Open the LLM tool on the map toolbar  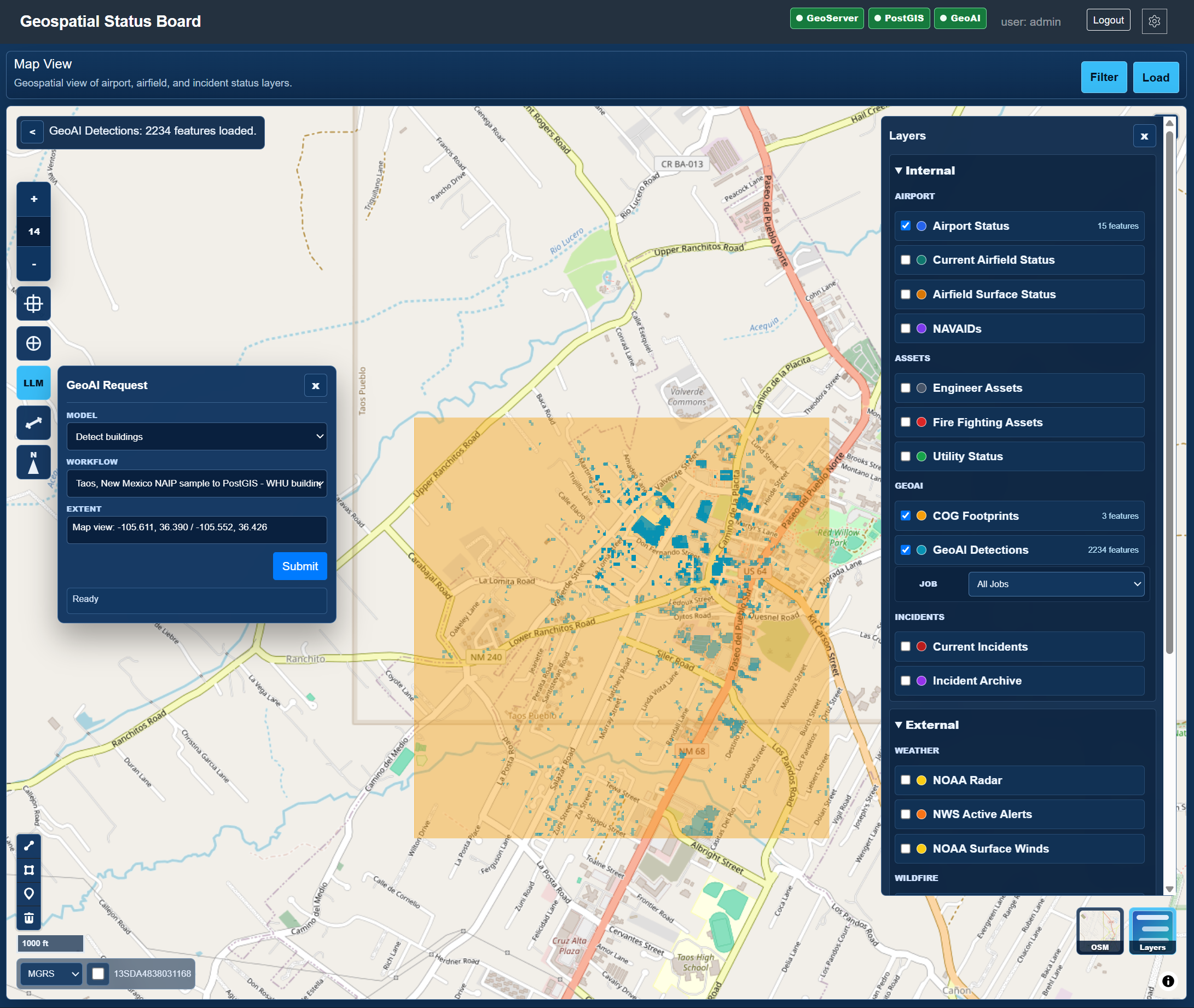coord(34,383)
